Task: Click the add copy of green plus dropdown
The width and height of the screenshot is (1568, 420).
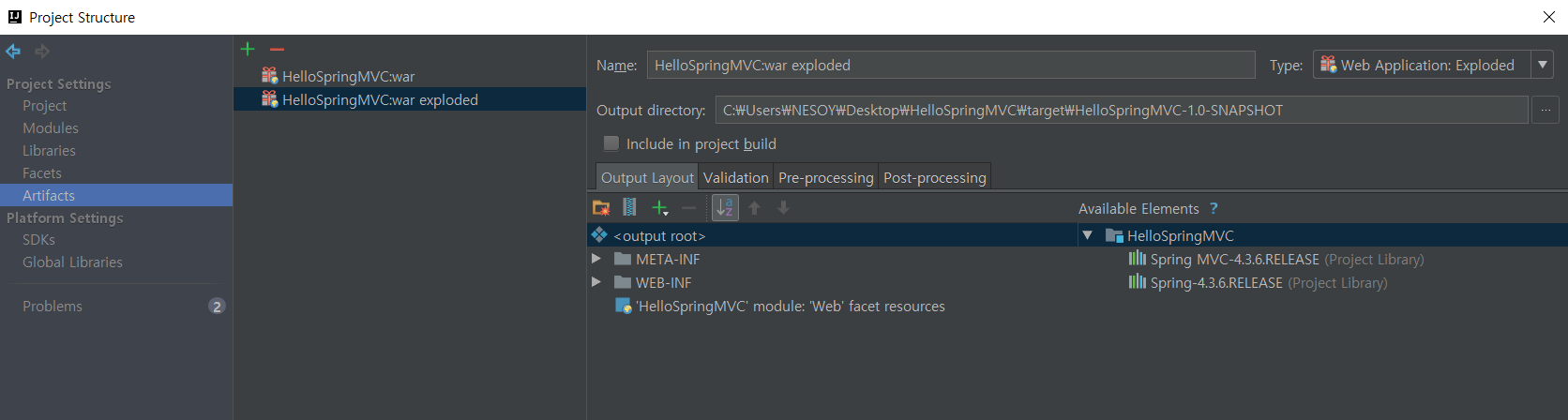Action: [x=660, y=208]
